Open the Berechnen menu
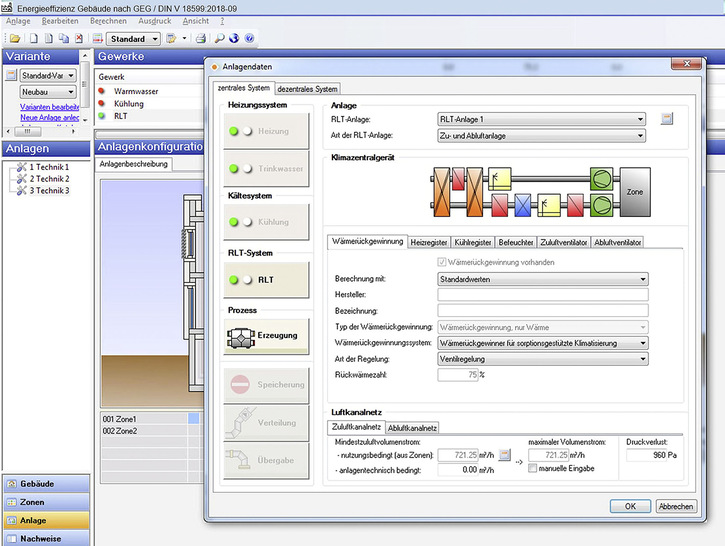Viewport: 725px width, 546px height. [108, 20]
